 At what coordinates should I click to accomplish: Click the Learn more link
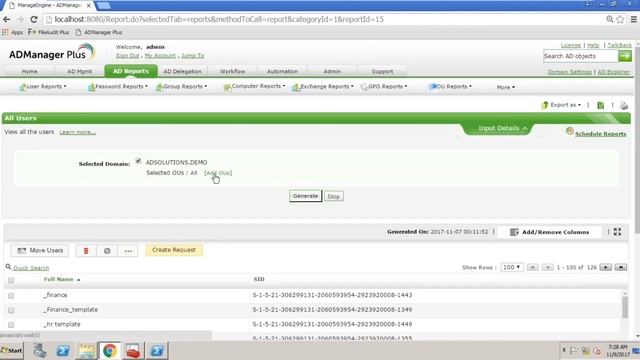[78, 132]
